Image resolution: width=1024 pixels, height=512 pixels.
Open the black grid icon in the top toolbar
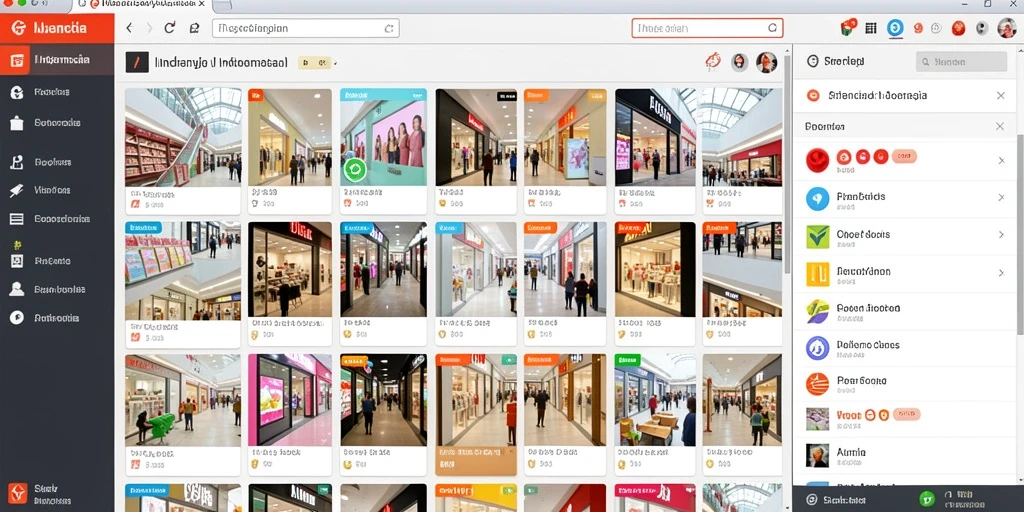871,28
